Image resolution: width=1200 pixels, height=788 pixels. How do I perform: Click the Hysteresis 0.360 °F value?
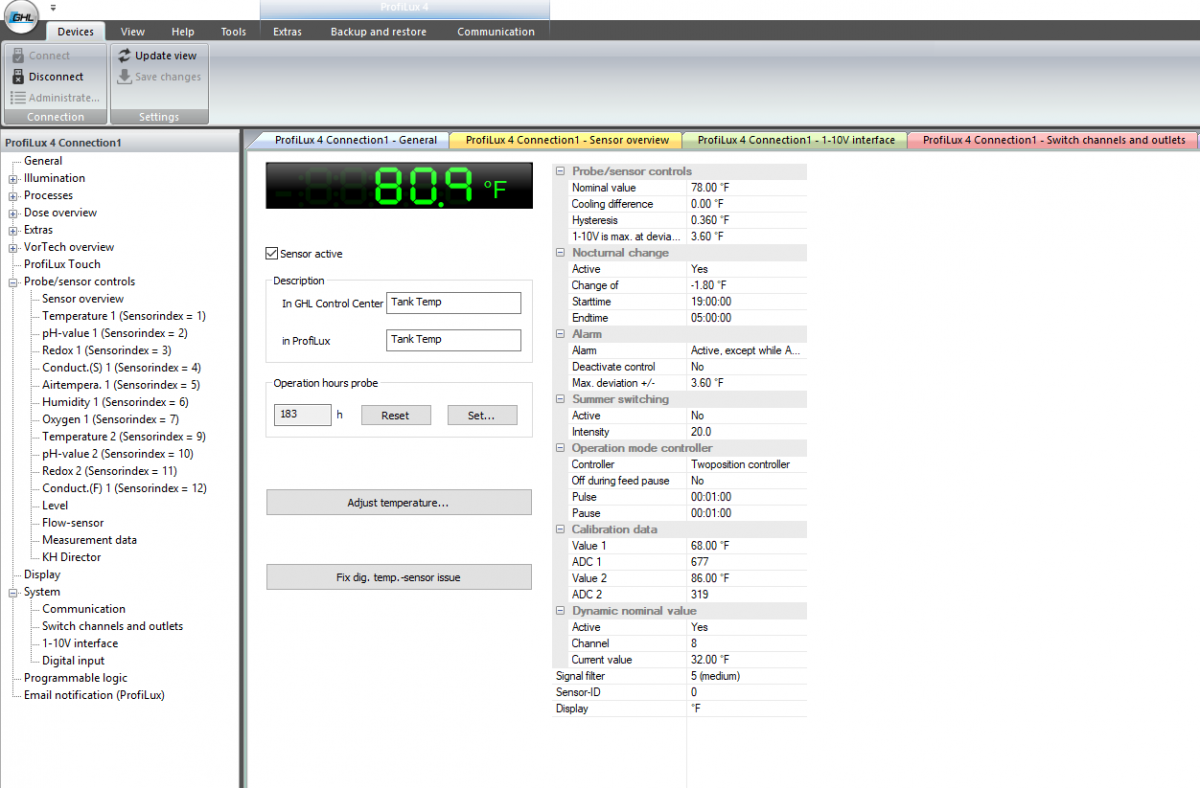(x=747, y=220)
